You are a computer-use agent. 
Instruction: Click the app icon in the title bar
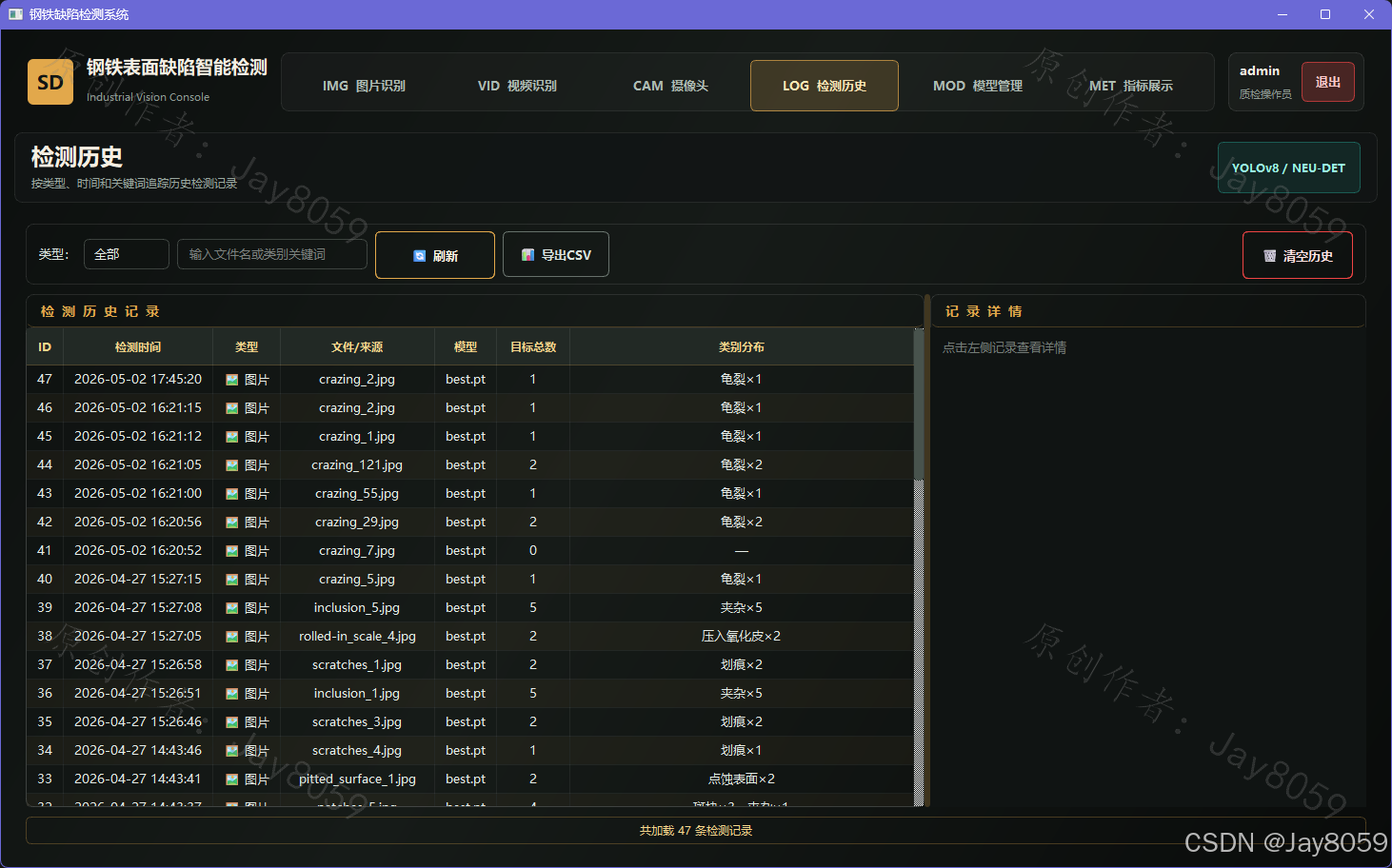pyautogui.click(x=15, y=14)
